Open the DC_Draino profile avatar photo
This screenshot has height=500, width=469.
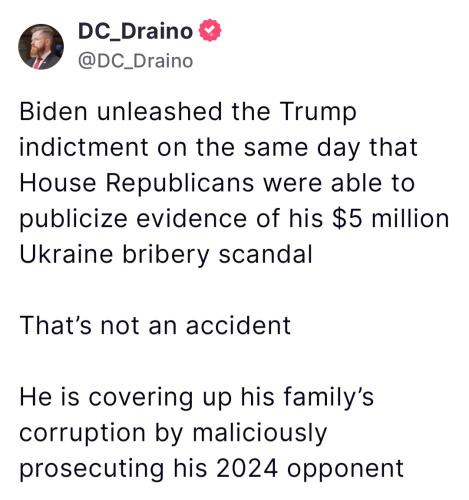click(x=41, y=47)
